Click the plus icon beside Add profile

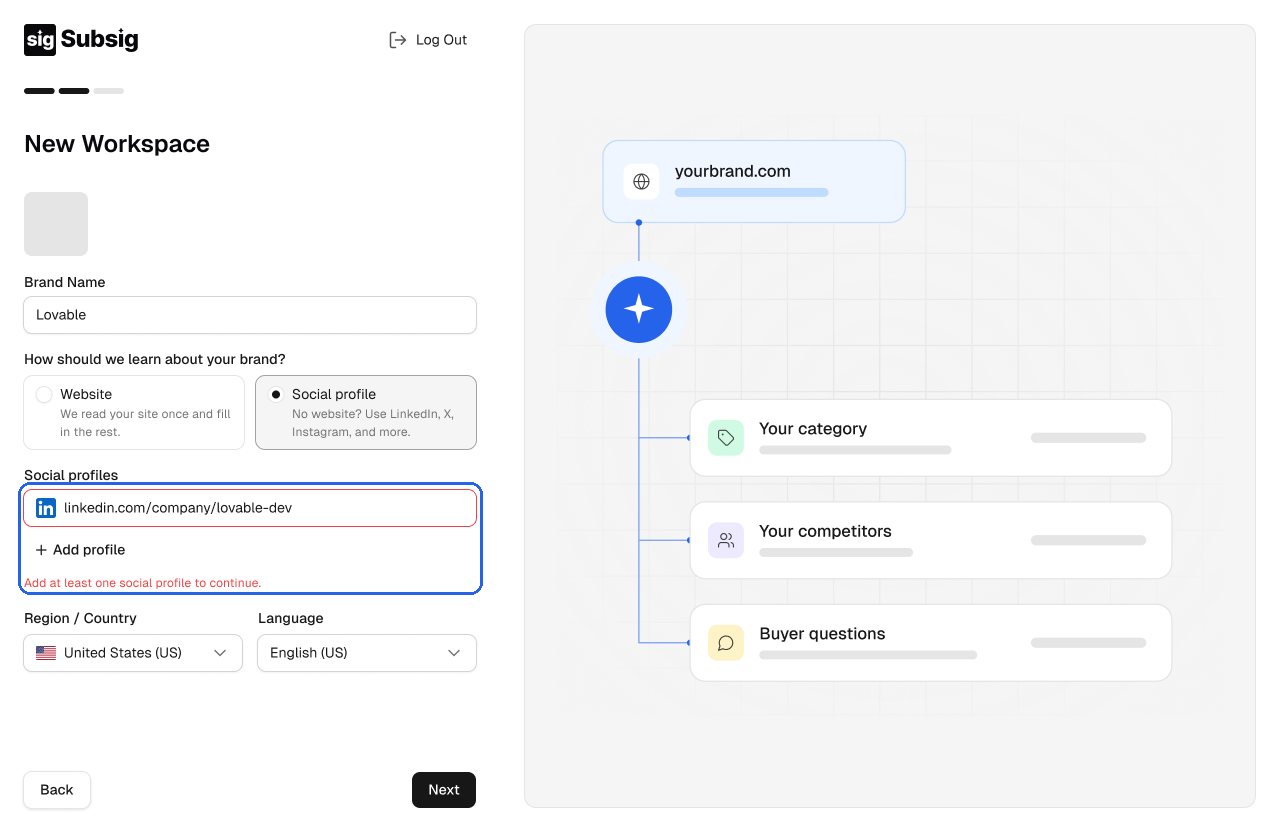tap(41, 550)
